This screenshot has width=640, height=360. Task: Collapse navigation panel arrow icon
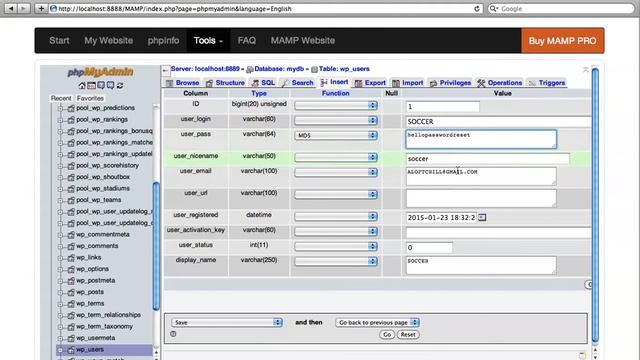[x=165, y=71]
